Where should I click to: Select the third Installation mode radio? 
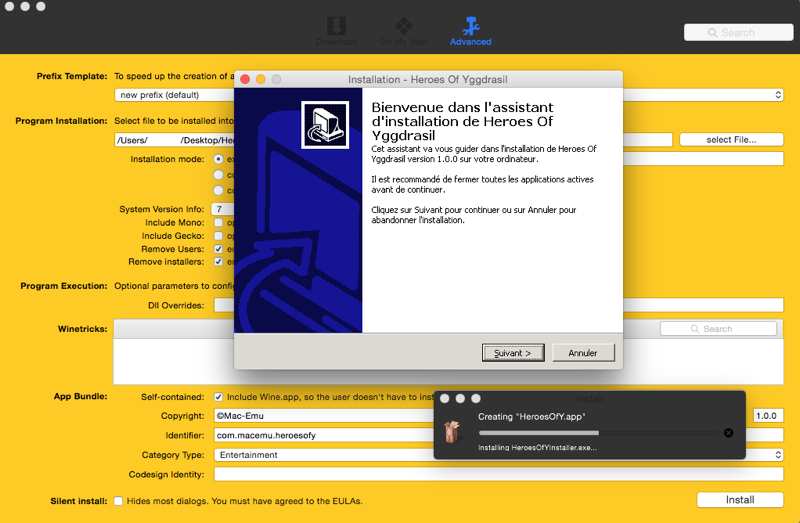218,190
